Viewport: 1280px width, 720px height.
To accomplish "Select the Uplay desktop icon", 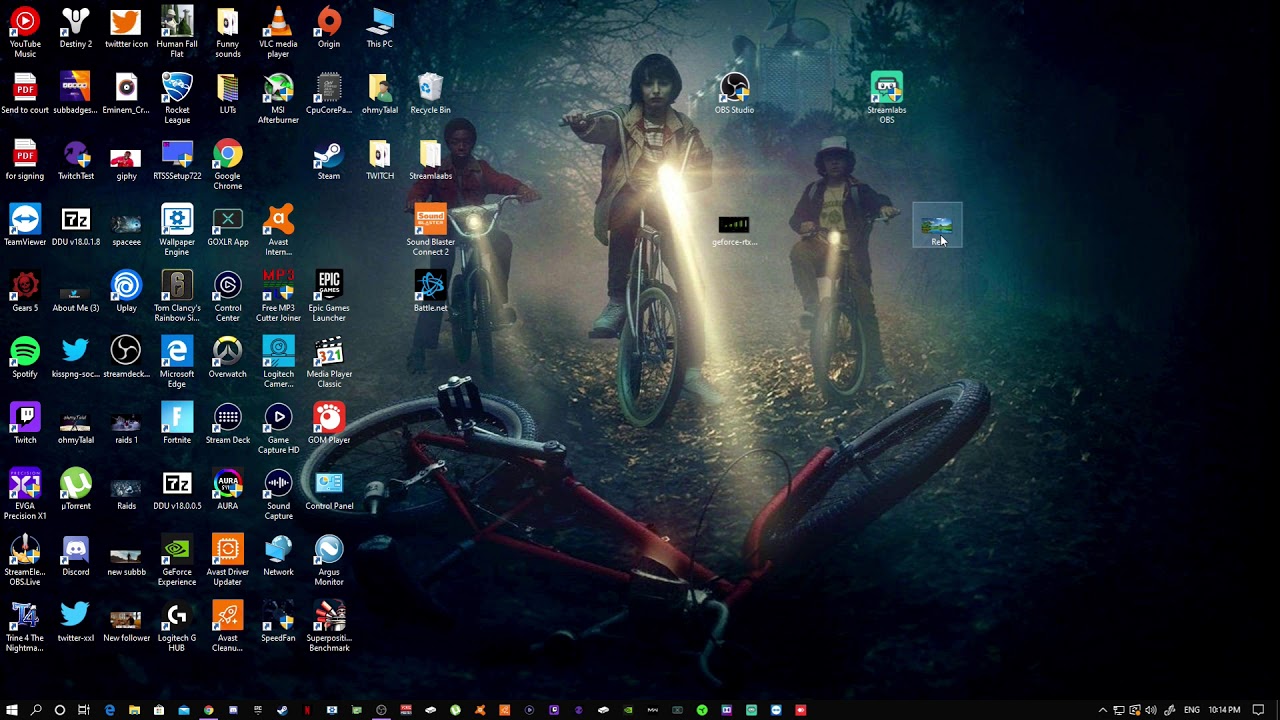I will pos(126,292).
